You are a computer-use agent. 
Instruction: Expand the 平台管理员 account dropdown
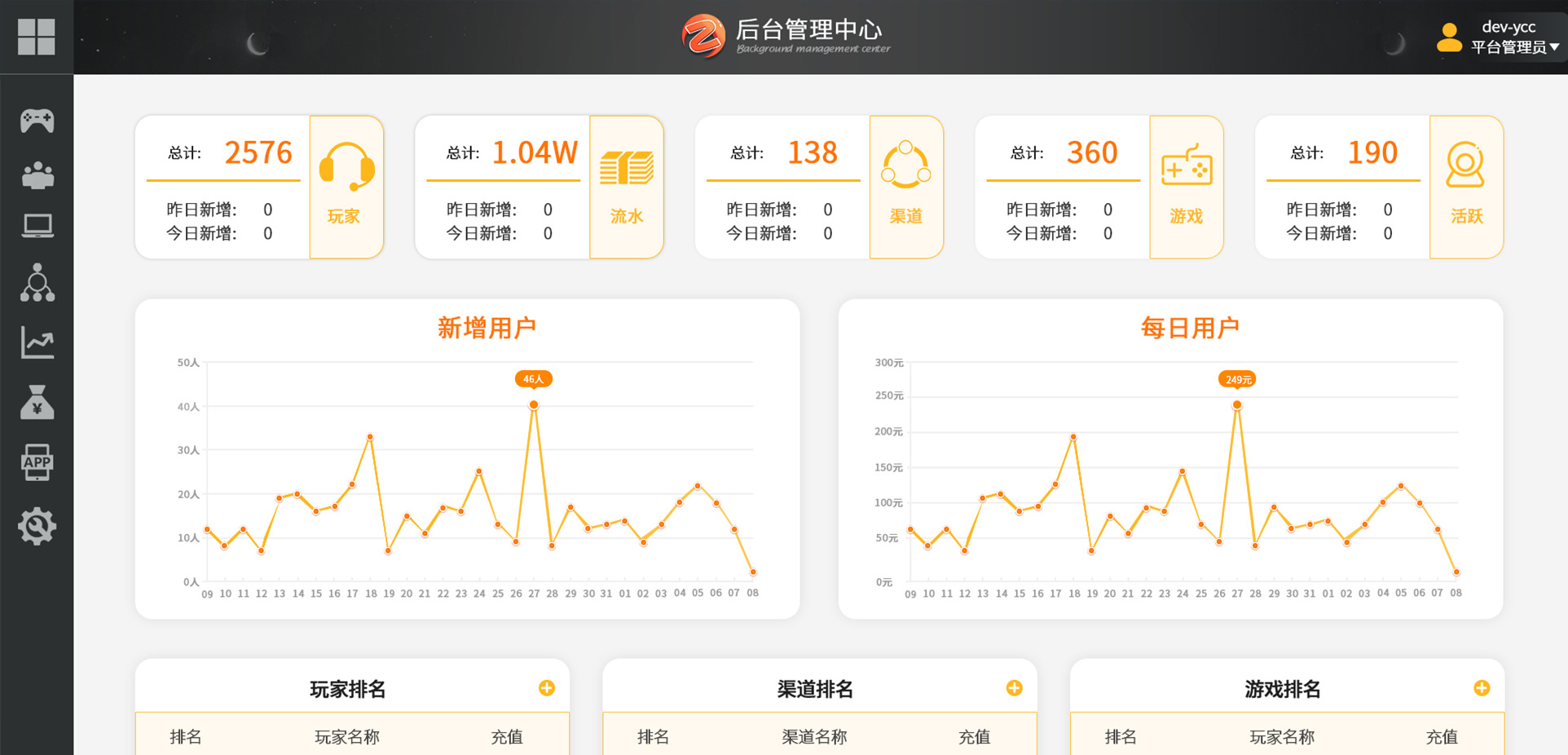click(x=1509, y=47)
